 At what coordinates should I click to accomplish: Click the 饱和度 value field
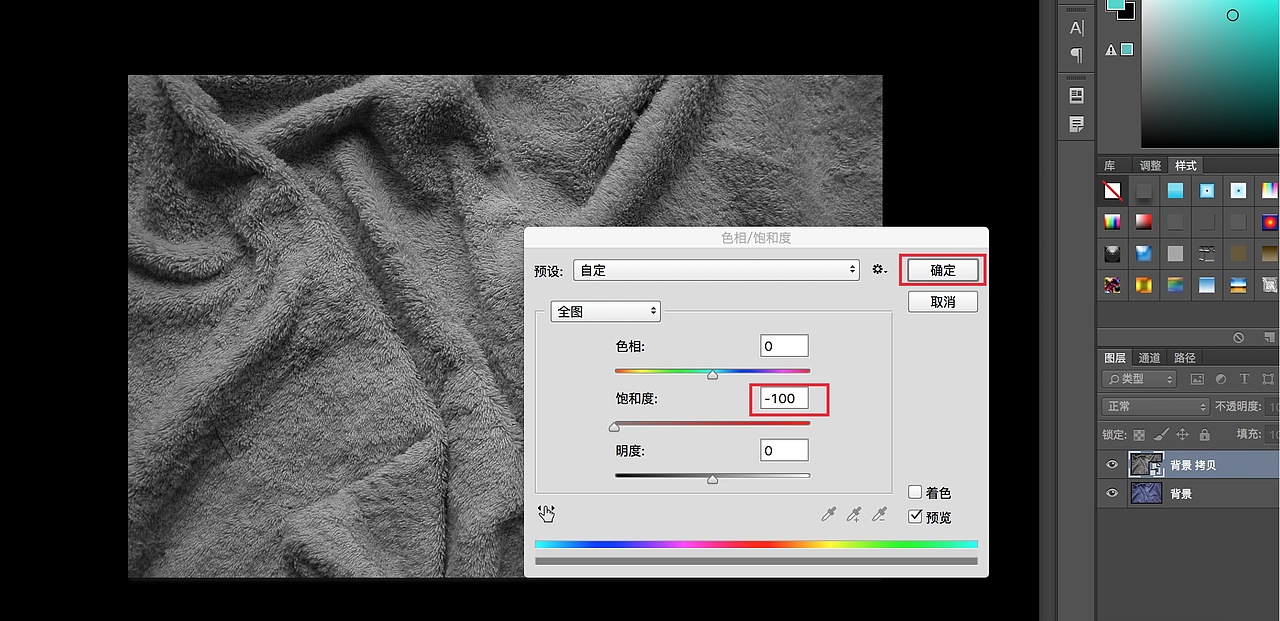(784, 398)
